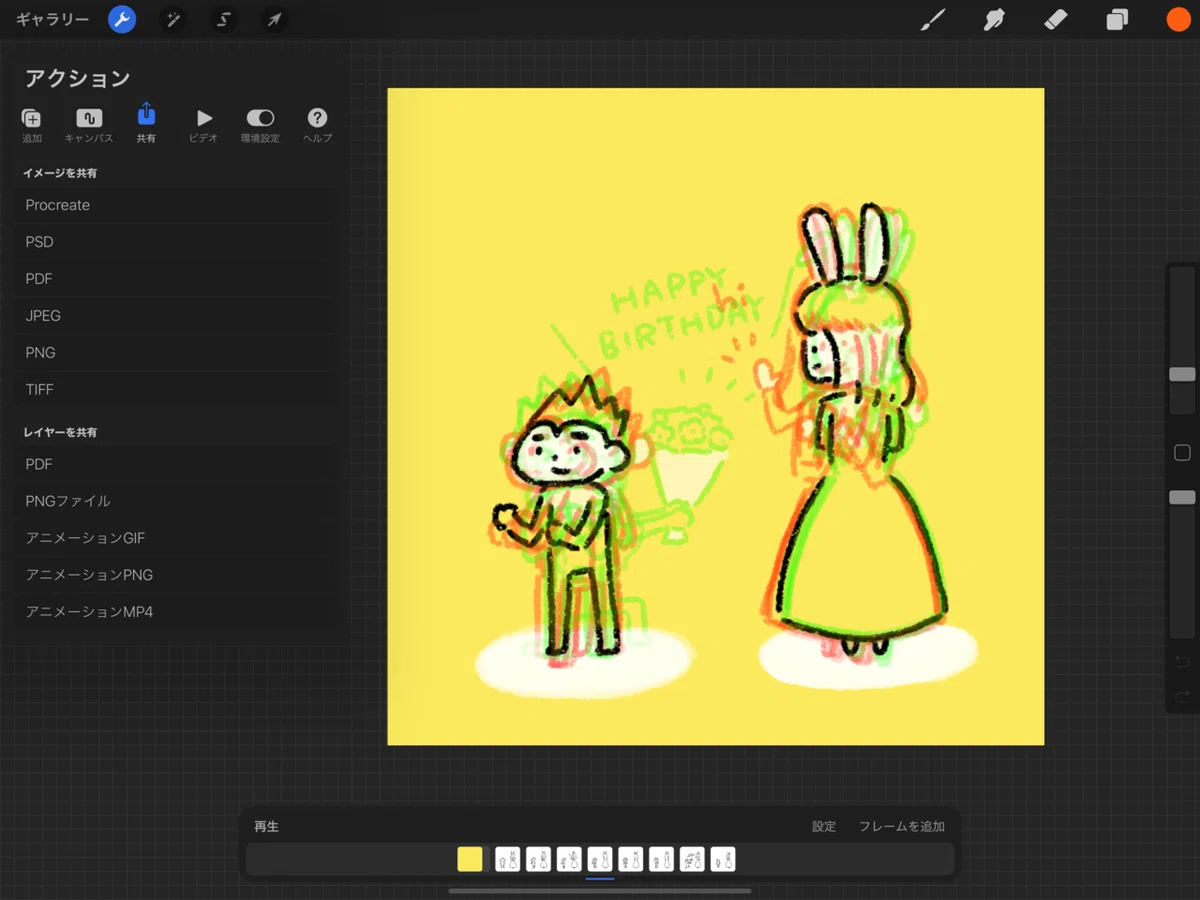Export image as JPEG
Image resolution: width=1200 pixels, height=900 pixels.
coord(175,316)
